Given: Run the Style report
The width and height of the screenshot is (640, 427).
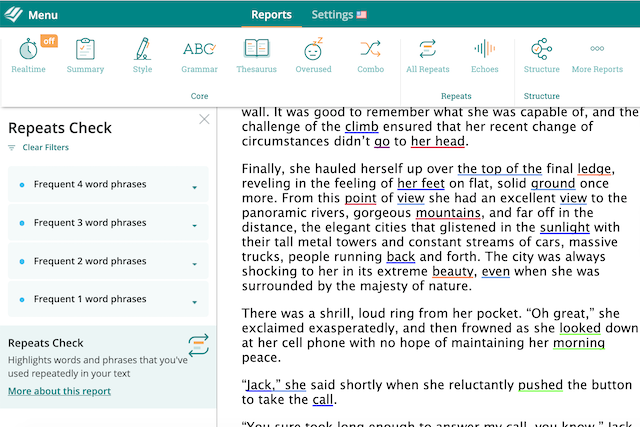Looking at the screenshot, I should coord(142,56).
